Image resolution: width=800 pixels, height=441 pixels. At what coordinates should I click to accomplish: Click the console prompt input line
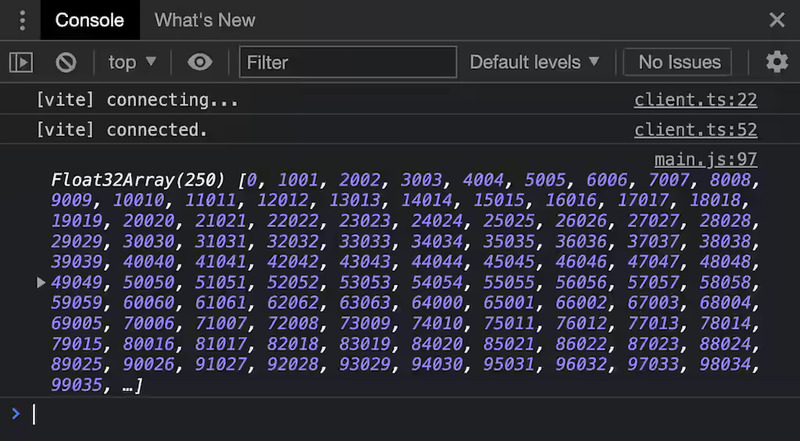pyautogui.click(x=400, y=414)
